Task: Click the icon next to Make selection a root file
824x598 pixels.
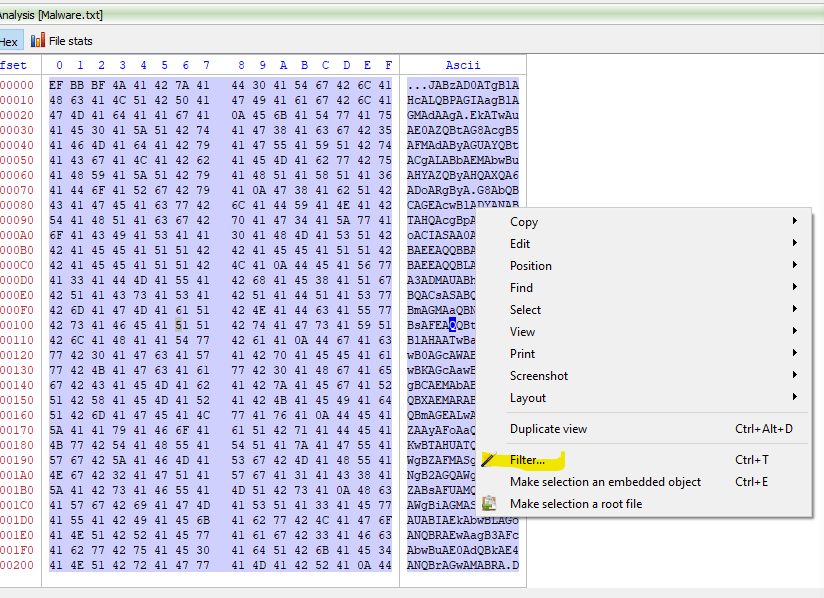Action: coord(489,504)
